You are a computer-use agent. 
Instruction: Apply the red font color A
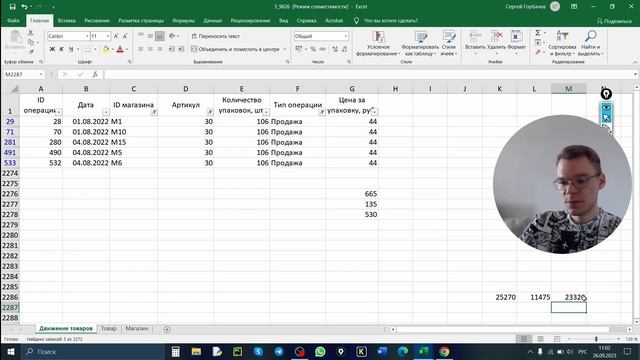tap(120, 49)
